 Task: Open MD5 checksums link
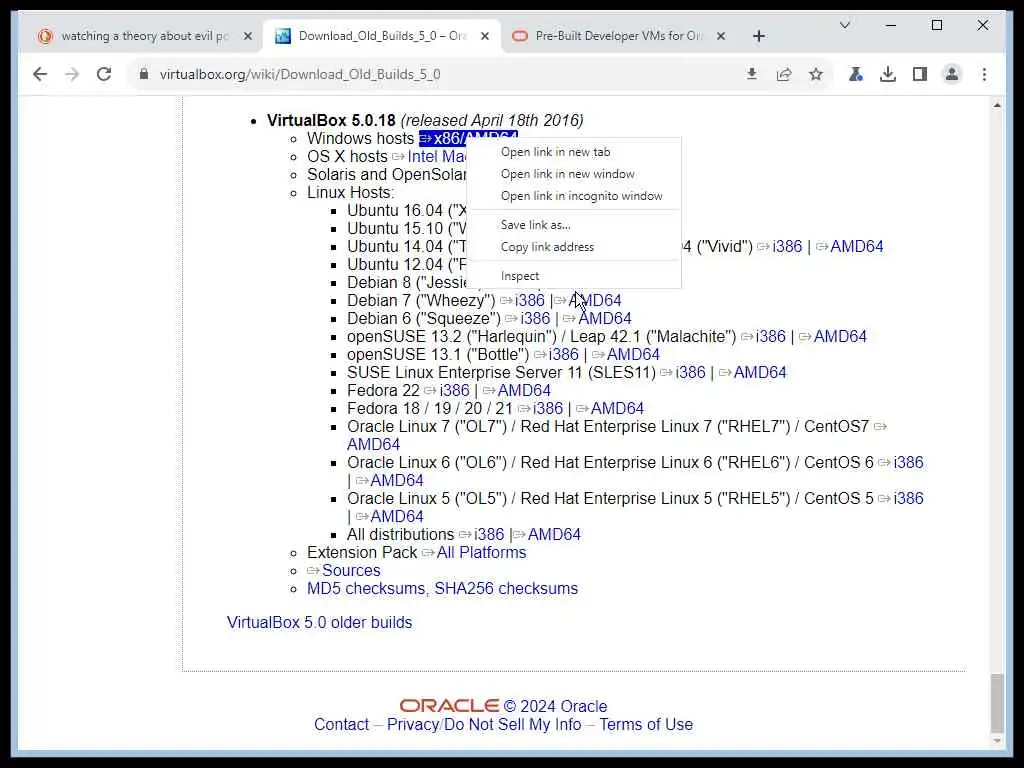[x=366, y=588]
